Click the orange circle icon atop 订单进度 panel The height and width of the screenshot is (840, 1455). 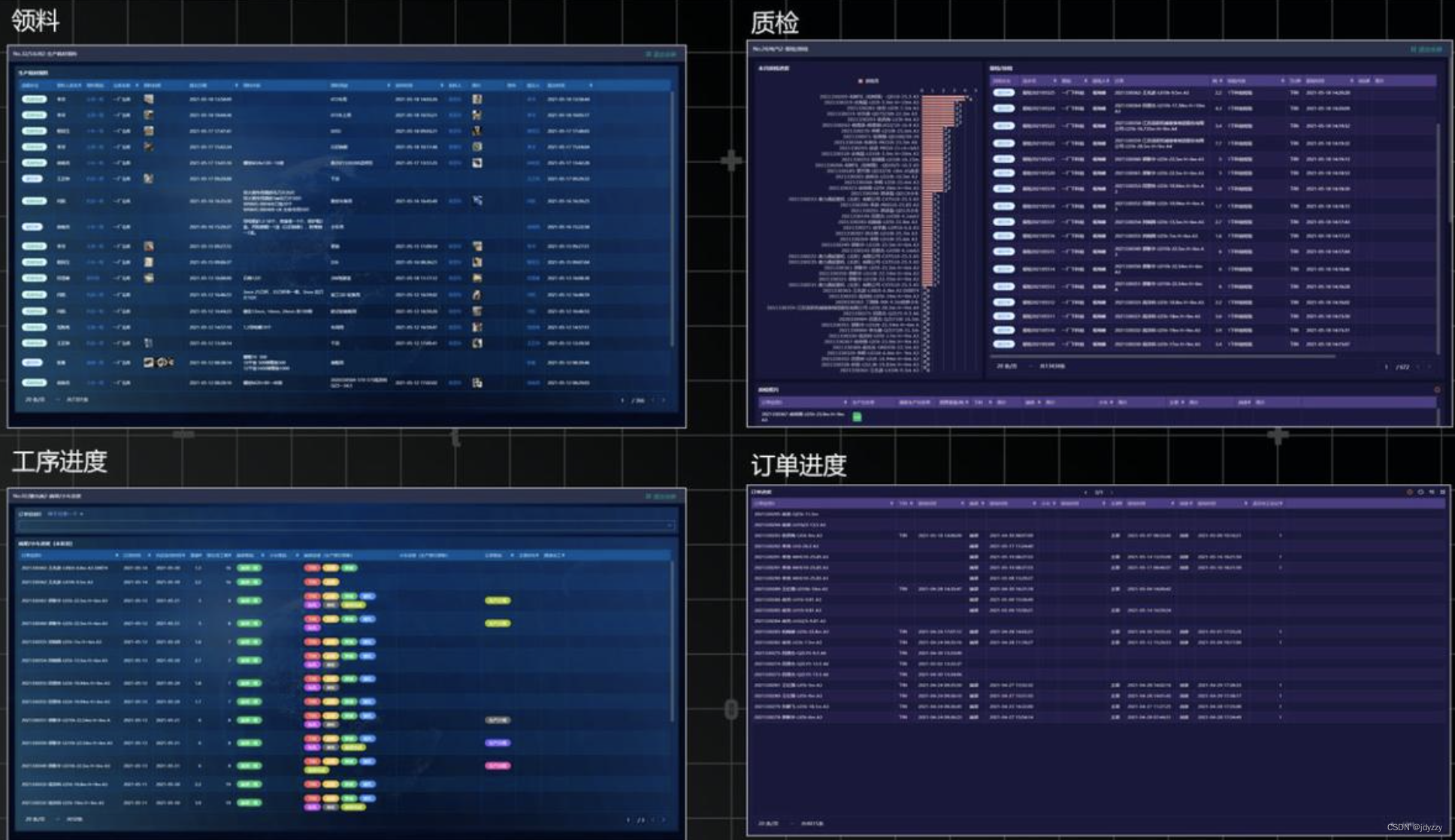coord(1409,492)
